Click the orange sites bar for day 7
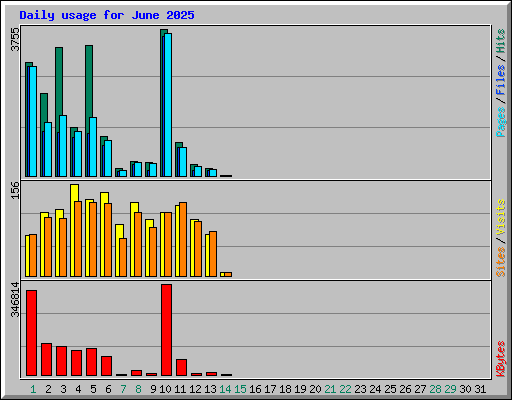The height and width of the screenshot is (400, 512). [x=123, y=257]
